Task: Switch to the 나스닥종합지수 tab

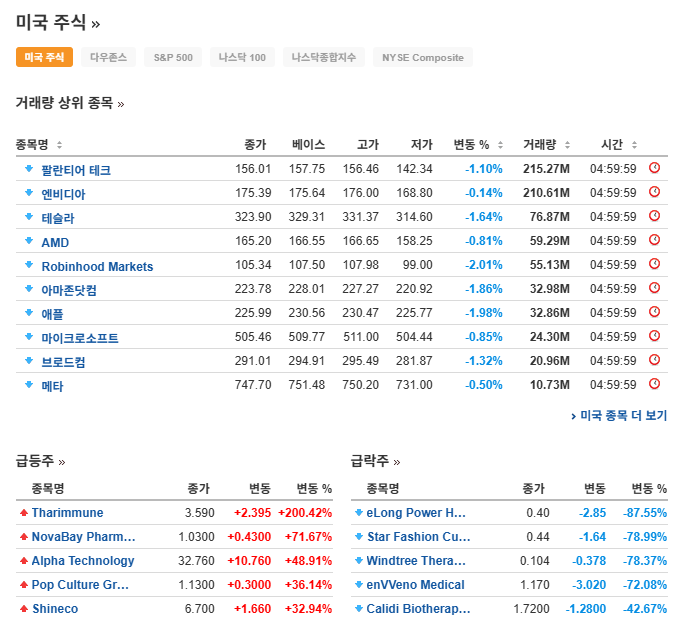Action: (324, 57)
